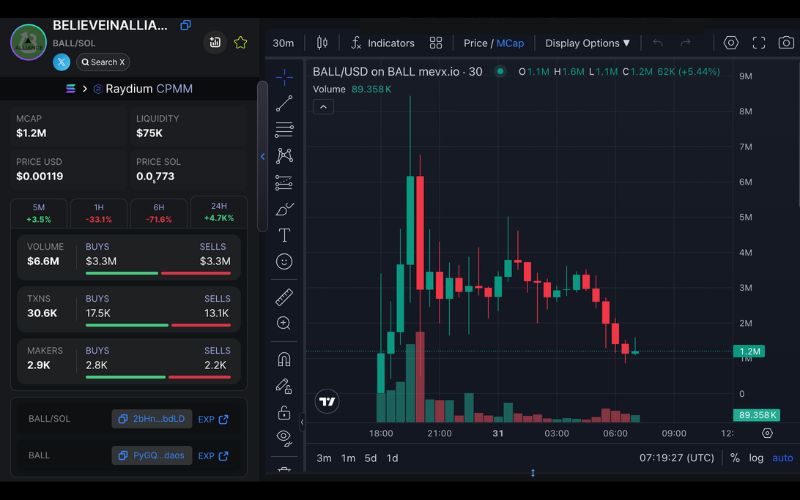Redo the last chart action

coord(686,43)
